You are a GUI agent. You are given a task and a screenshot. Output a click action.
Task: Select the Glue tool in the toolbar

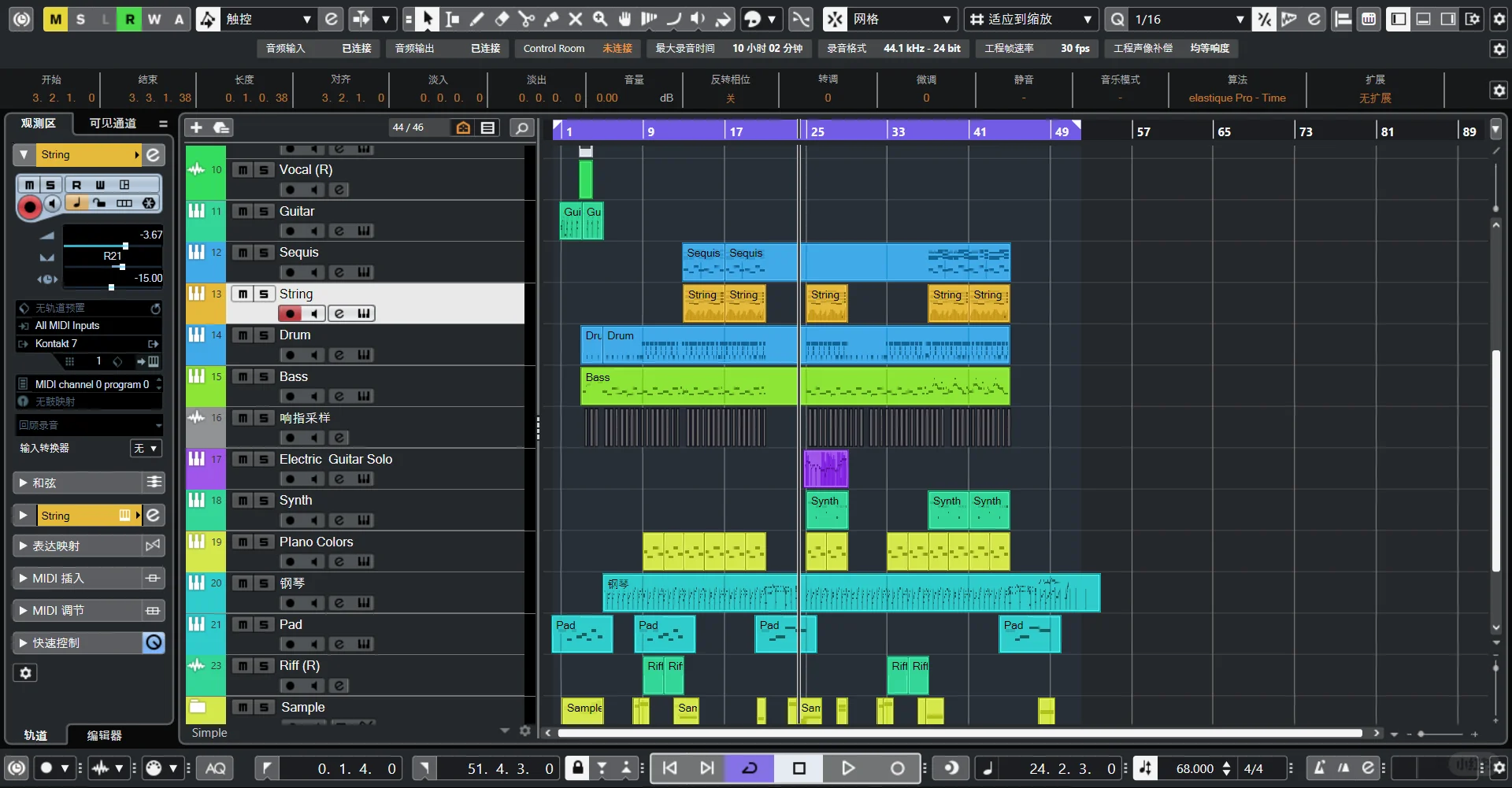552,19
